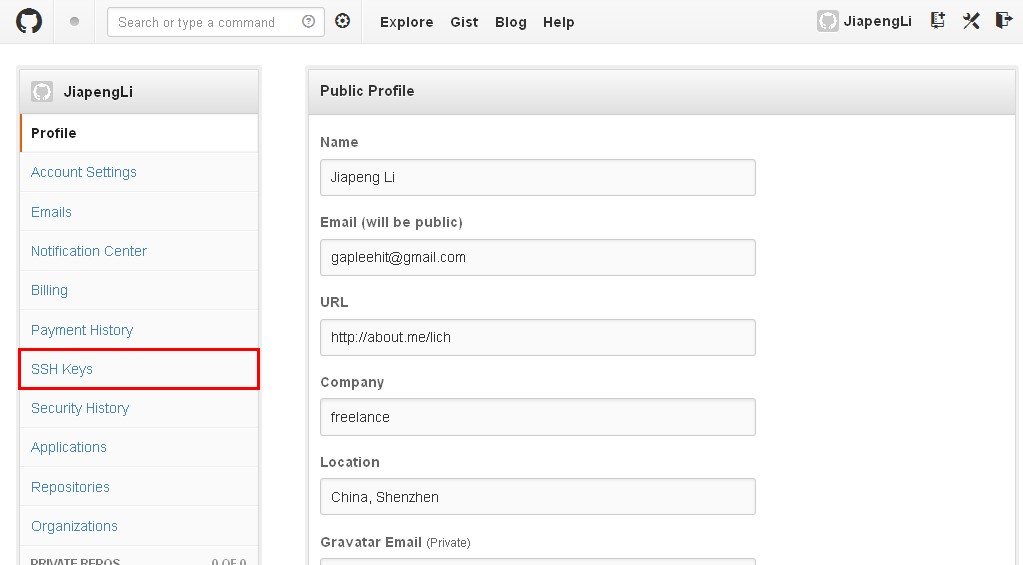Open account settings tools icon
Image resolution: width=1023 pixels, height=565 pixels.
coord(971,21)
